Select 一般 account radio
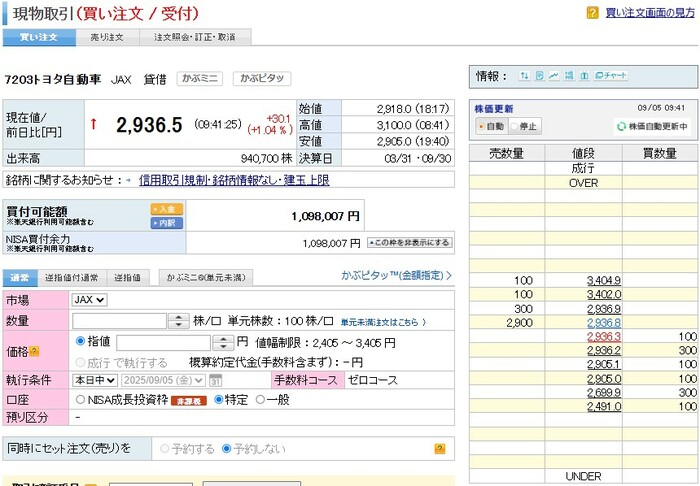 click(260, 399)
